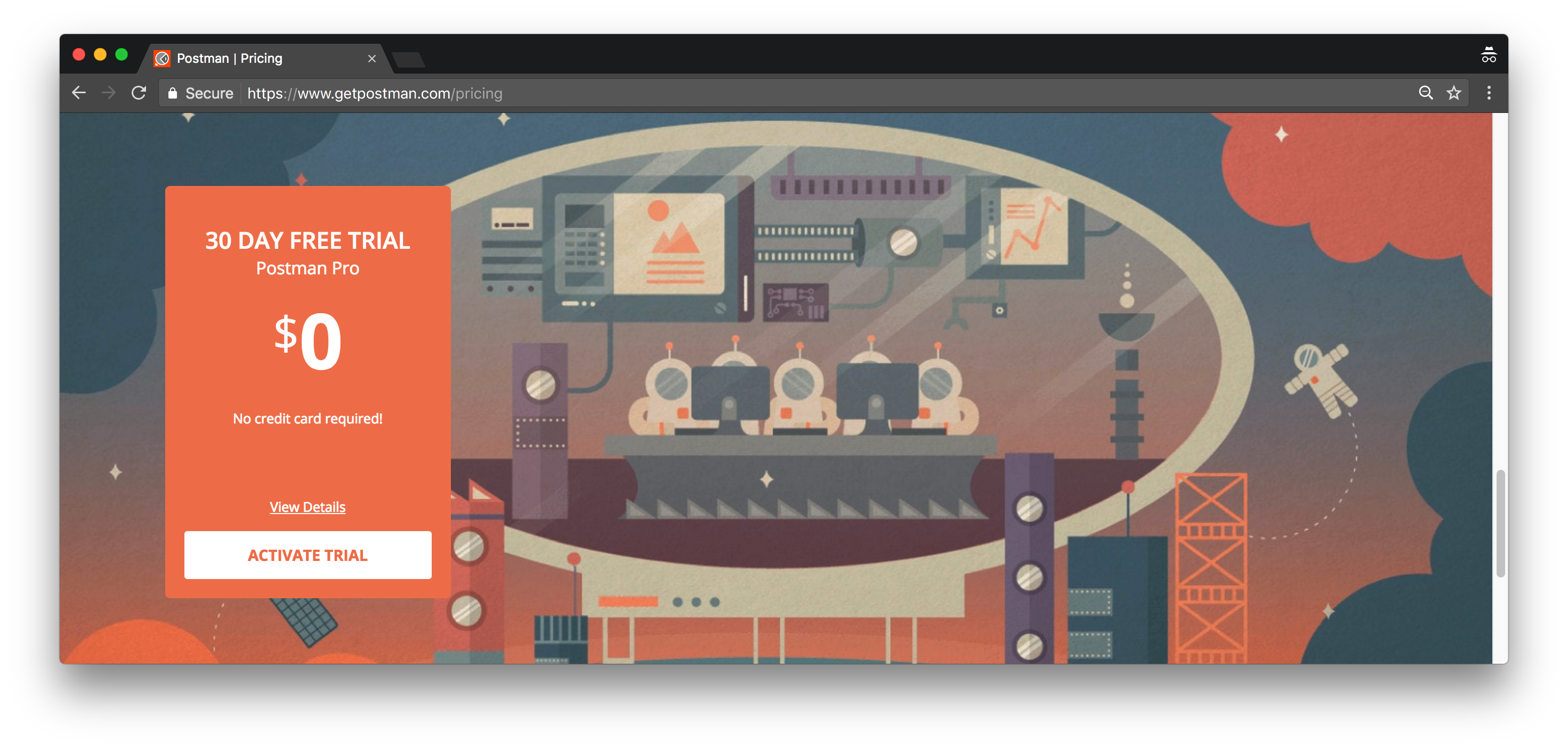Click the green maximize window button

click(x=122, y=55)
